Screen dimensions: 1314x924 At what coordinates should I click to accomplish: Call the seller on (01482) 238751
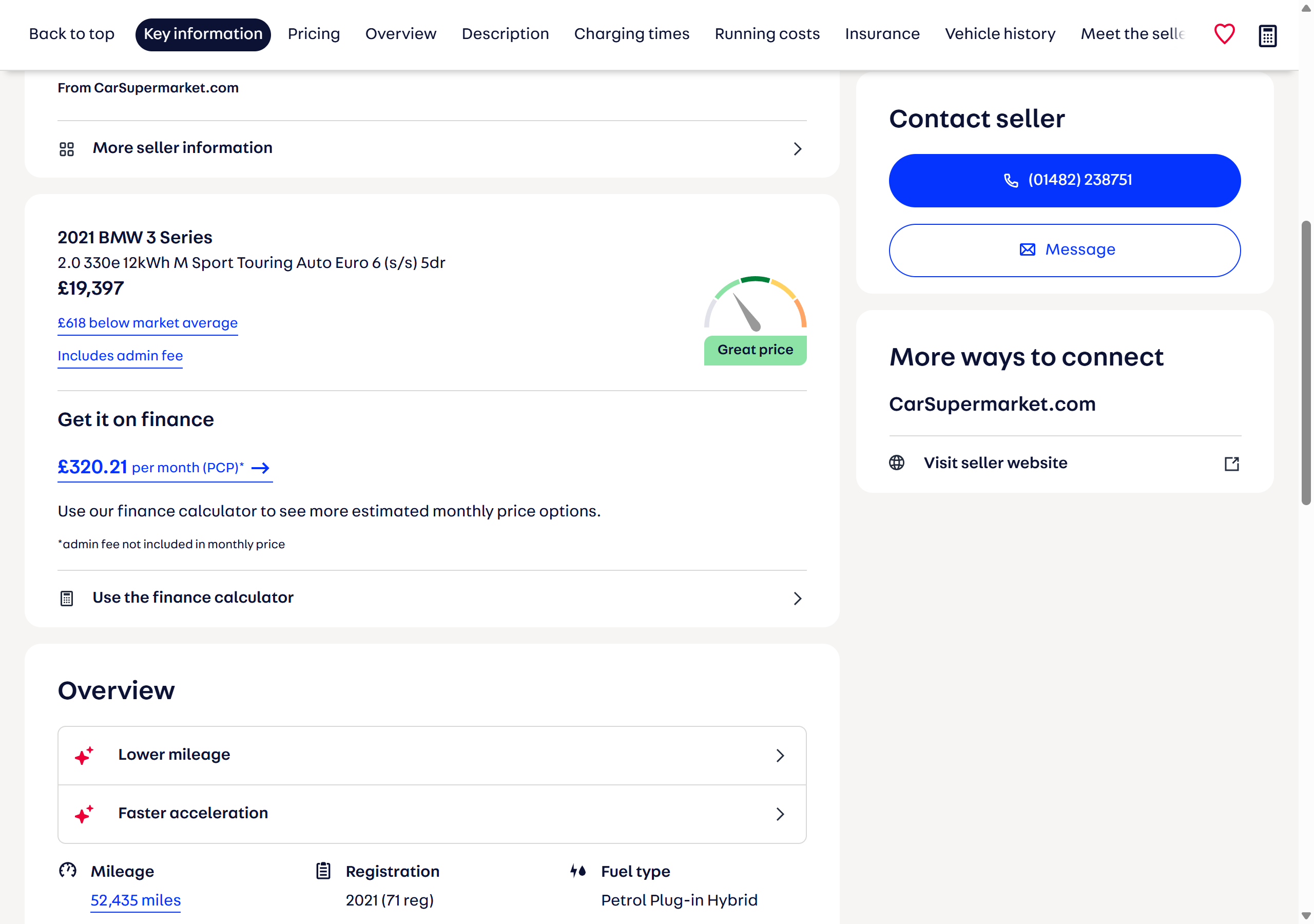point(1065,180)
